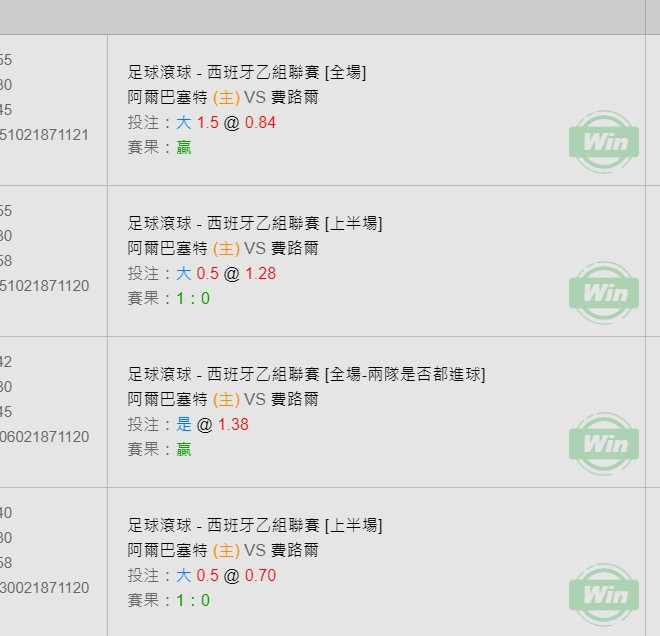660x636 pixels.
Task: Click the 賽果：贏 result under 是 @ 1.38
Action: pyautogui.click(x=160, y=449)
